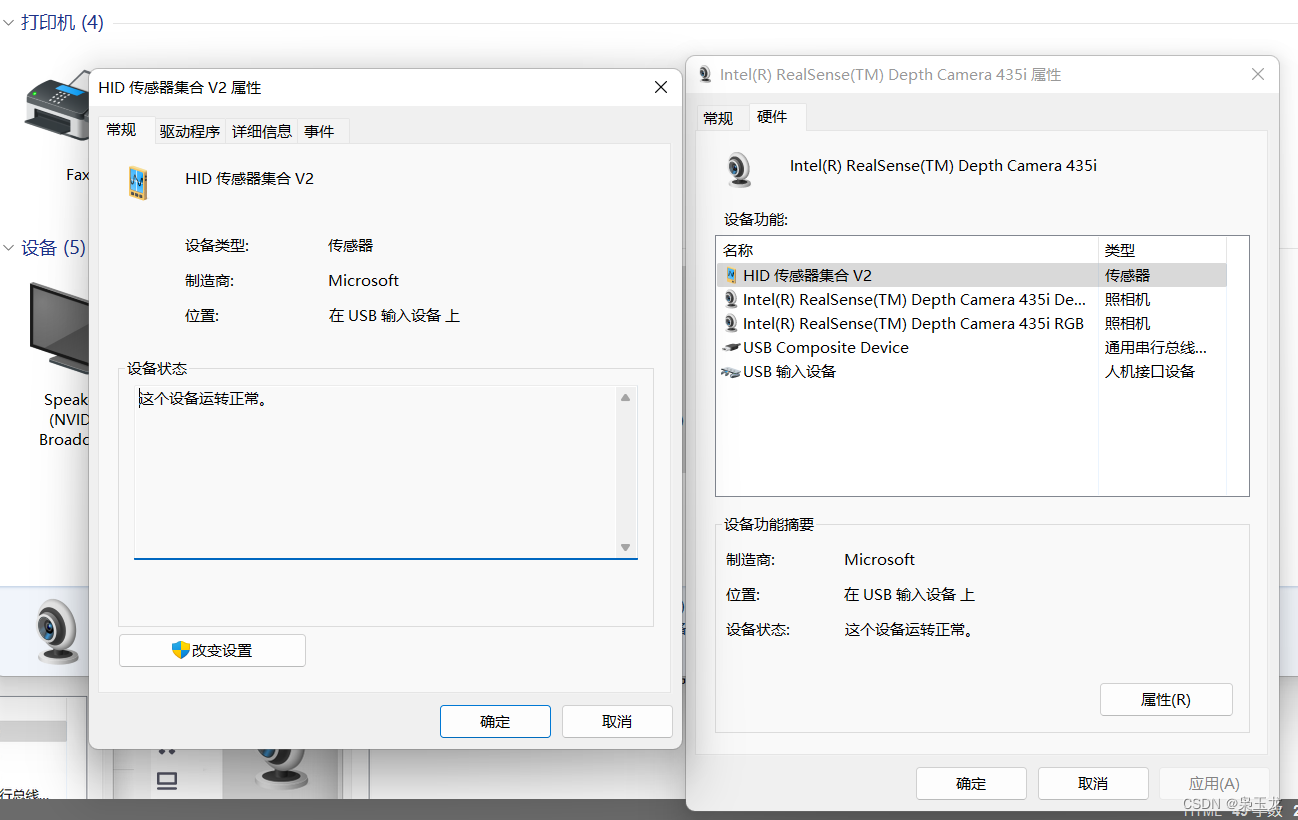Click the 人机接口设备 type cell

tap(1150, 372)
